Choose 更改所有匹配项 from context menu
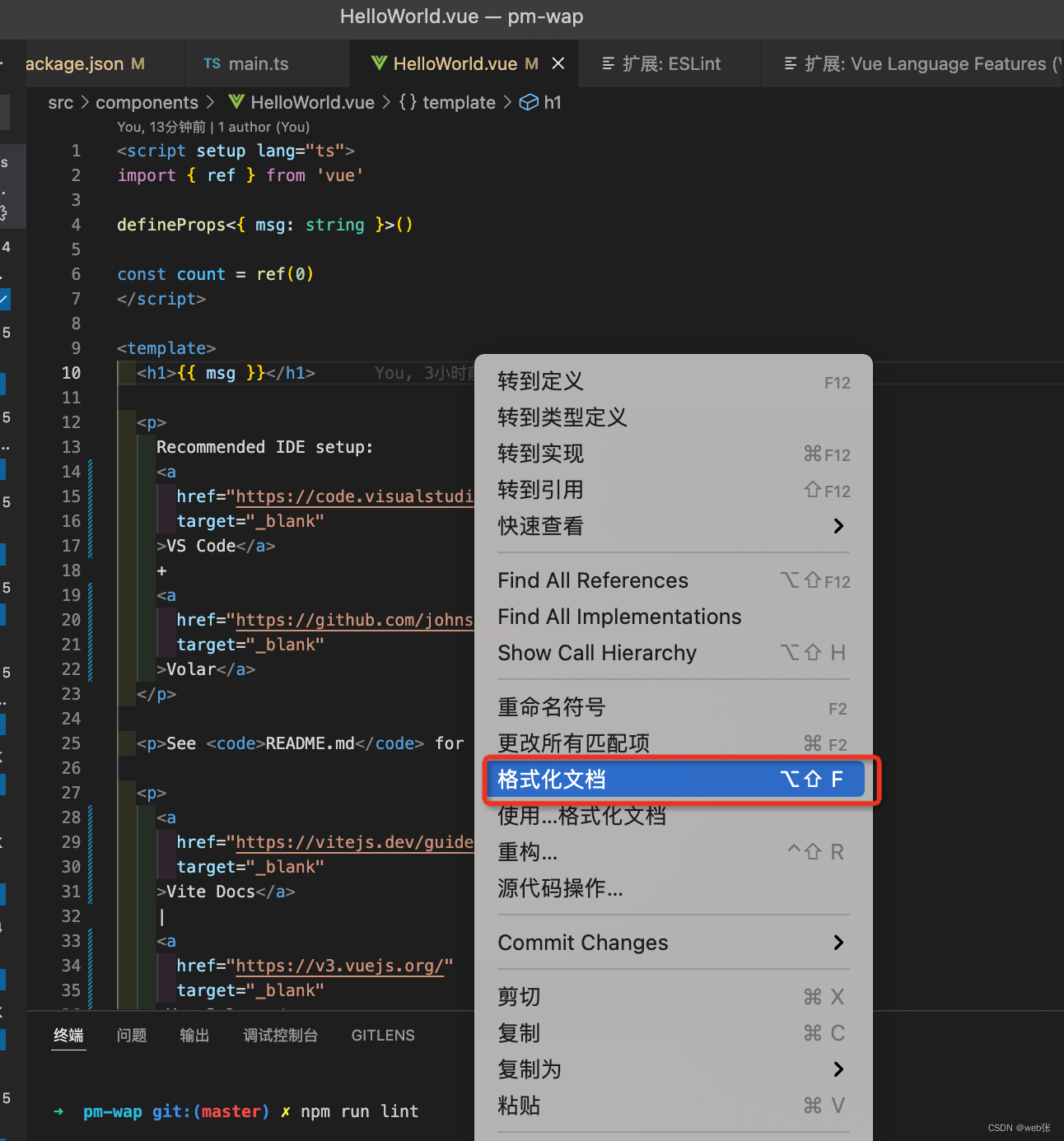Viewport: 1064px width, 1141px height. point(674,743)
